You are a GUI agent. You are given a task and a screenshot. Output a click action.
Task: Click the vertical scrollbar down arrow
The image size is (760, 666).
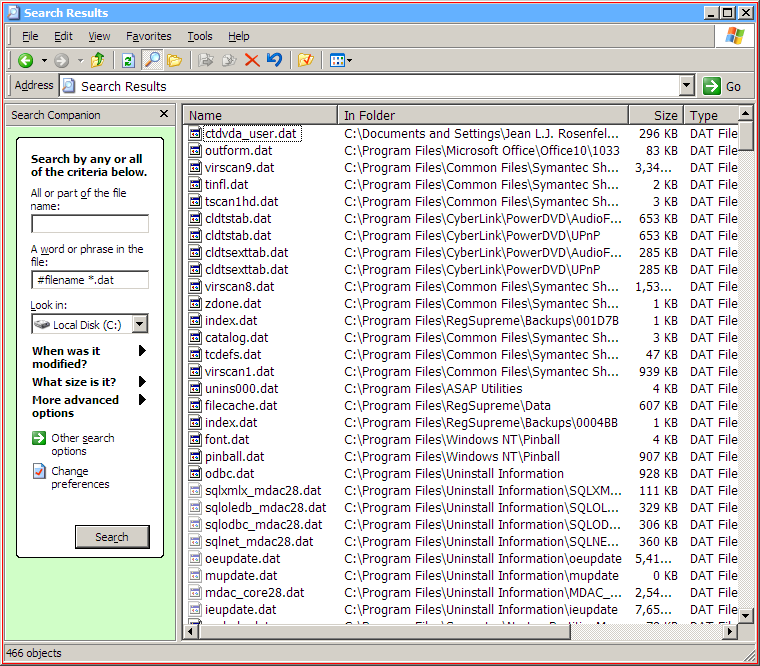coord(745,616)
